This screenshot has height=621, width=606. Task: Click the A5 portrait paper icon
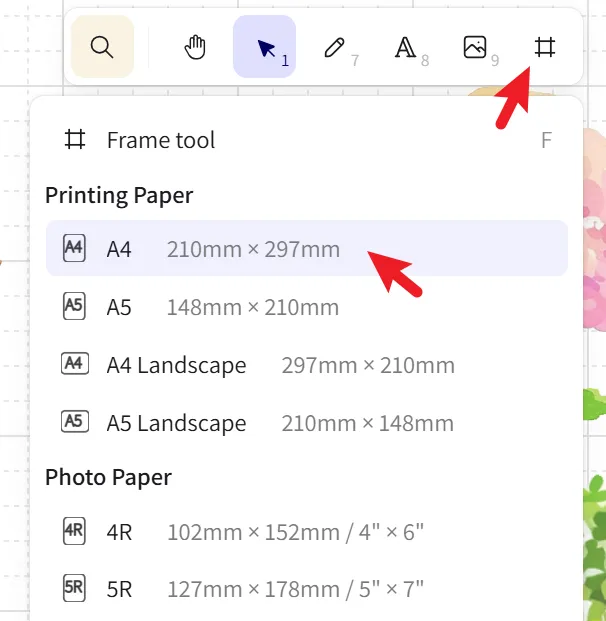(74, 306)
